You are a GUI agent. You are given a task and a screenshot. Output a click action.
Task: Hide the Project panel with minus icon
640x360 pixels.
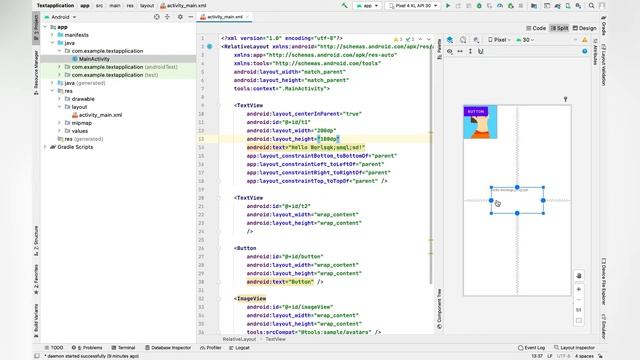[191, 17]
